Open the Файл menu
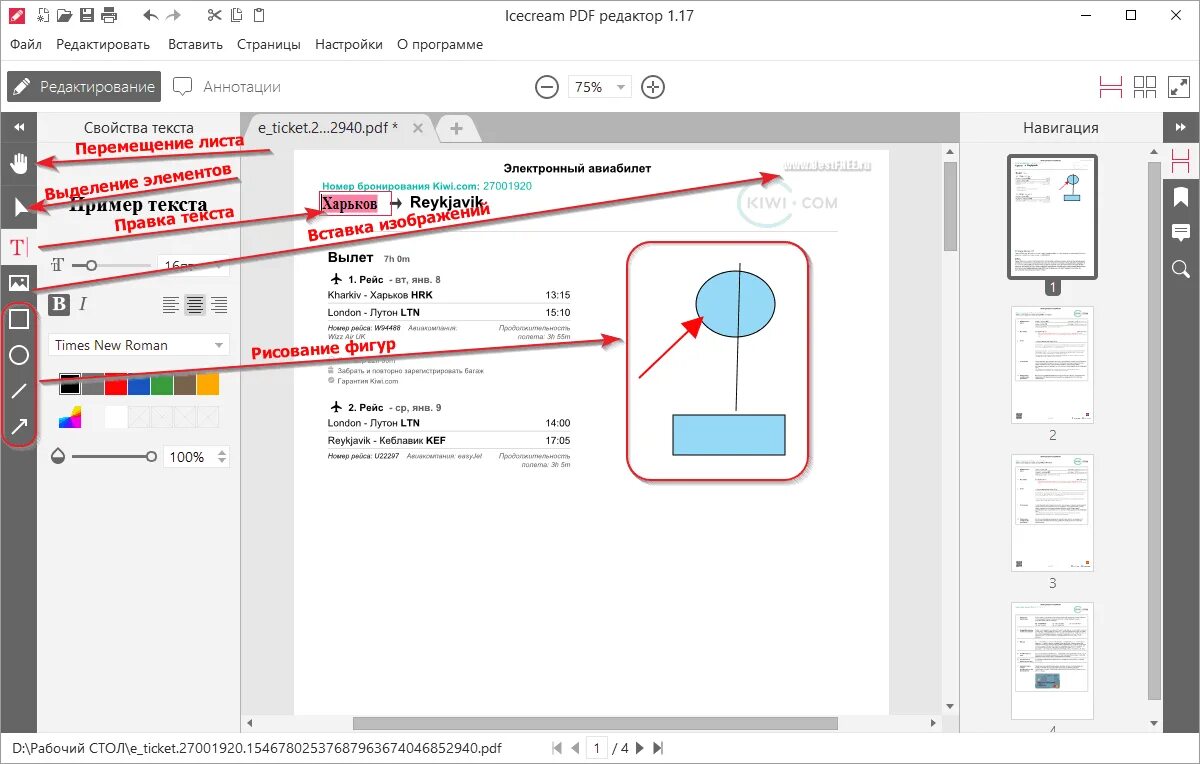 pyautogui.click(x=26, y=44)
